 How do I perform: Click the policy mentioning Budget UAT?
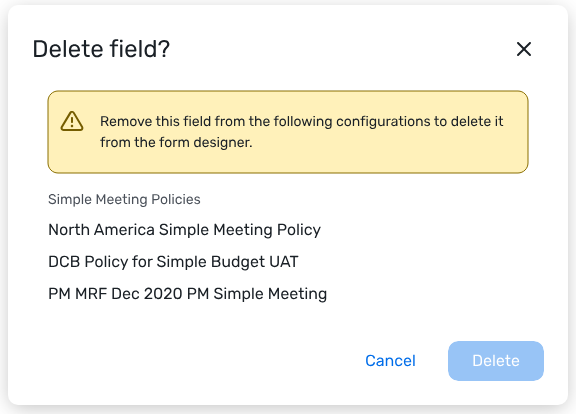(x=173, y=262)
